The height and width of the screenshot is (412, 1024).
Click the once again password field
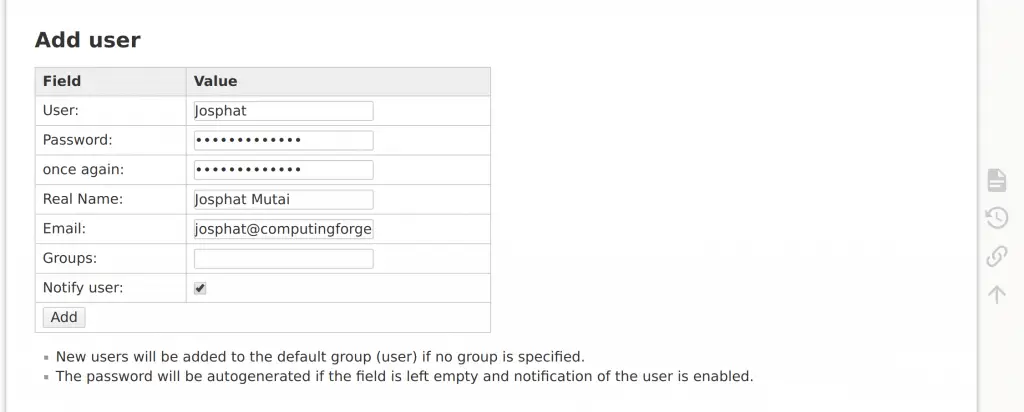pos(283,170)
